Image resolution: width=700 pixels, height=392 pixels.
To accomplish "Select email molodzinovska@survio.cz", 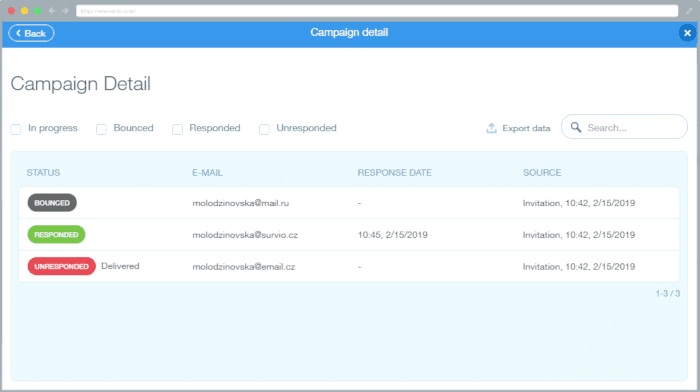I will pos(245,235).
